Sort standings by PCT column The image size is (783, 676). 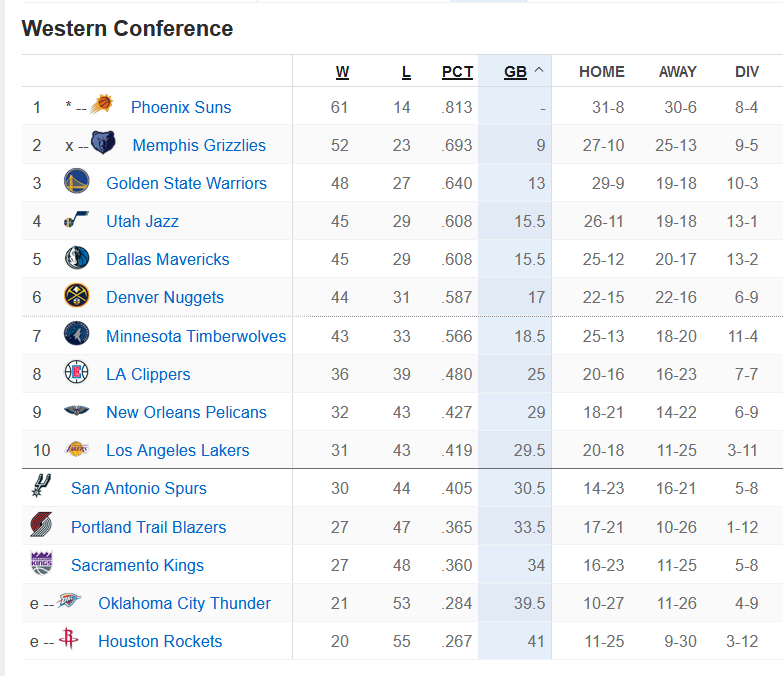[x=457, y=72]
